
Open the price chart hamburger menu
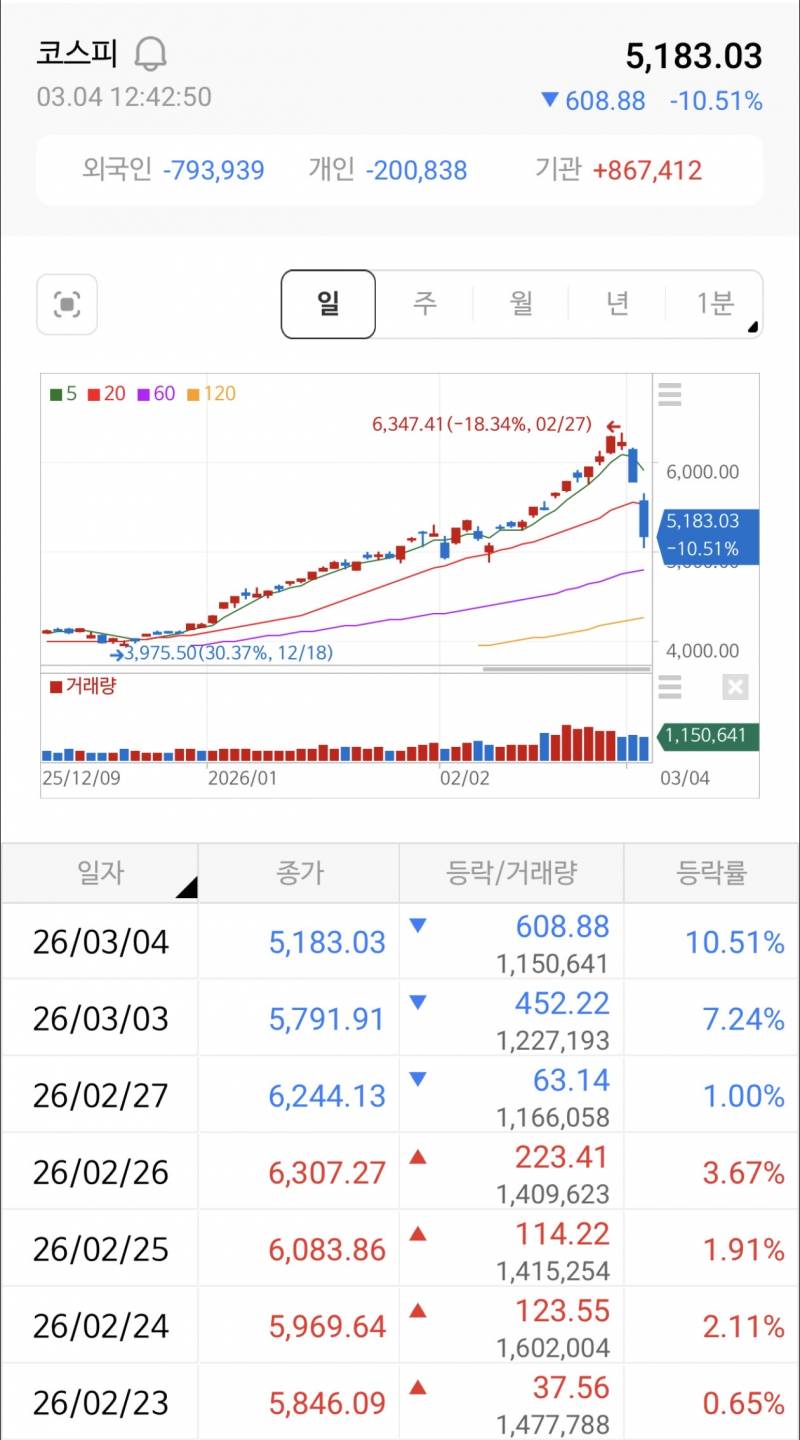(x=670, y=395)
